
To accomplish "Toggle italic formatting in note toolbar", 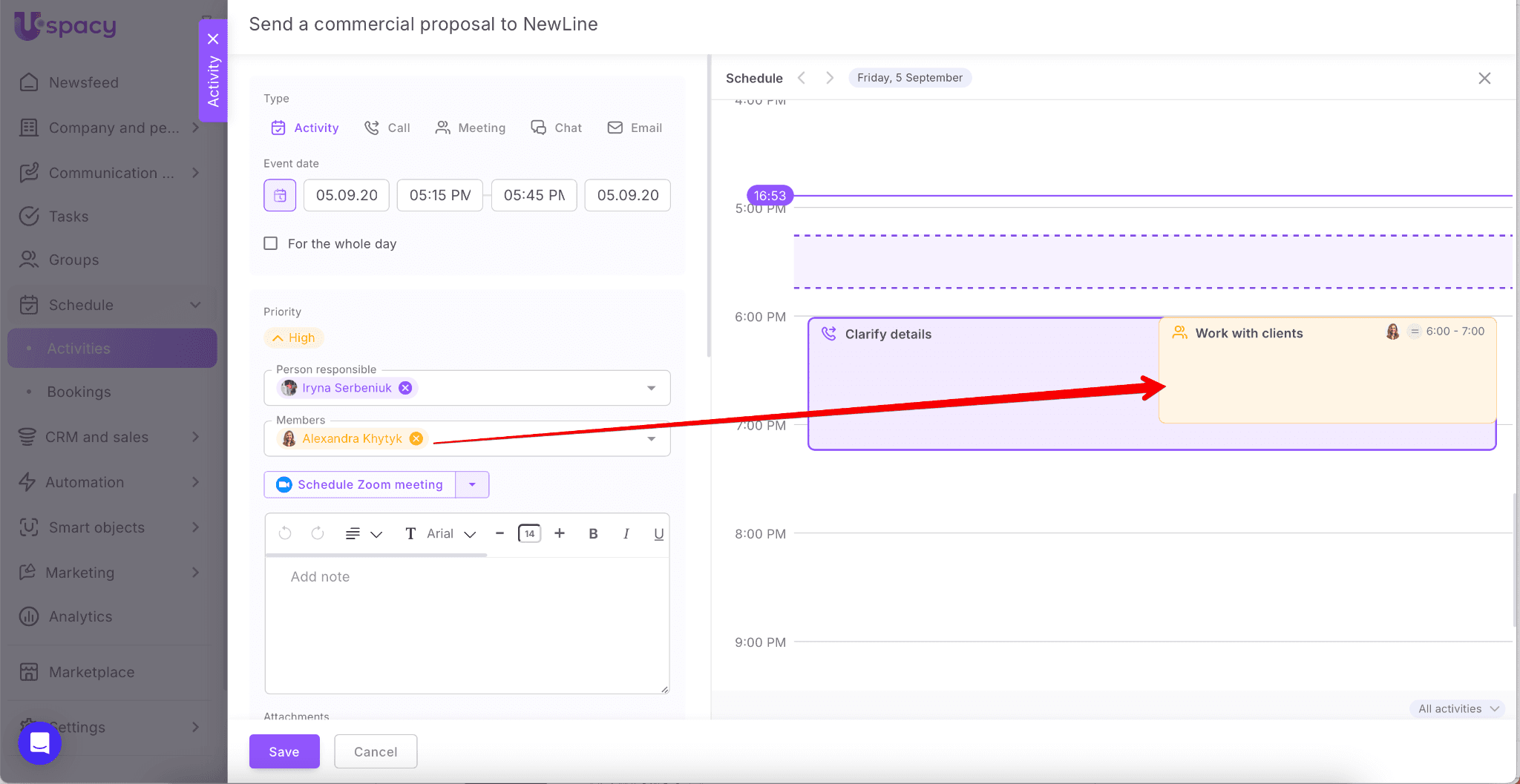I will (626, 533).
